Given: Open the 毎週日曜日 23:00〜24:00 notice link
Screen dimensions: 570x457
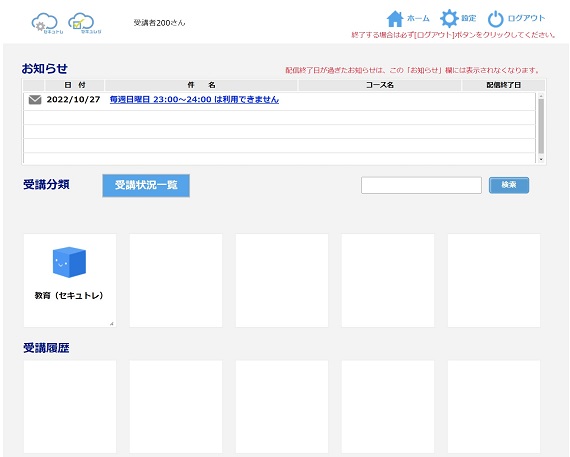Looking at the screenshot, I should (194, 100).
